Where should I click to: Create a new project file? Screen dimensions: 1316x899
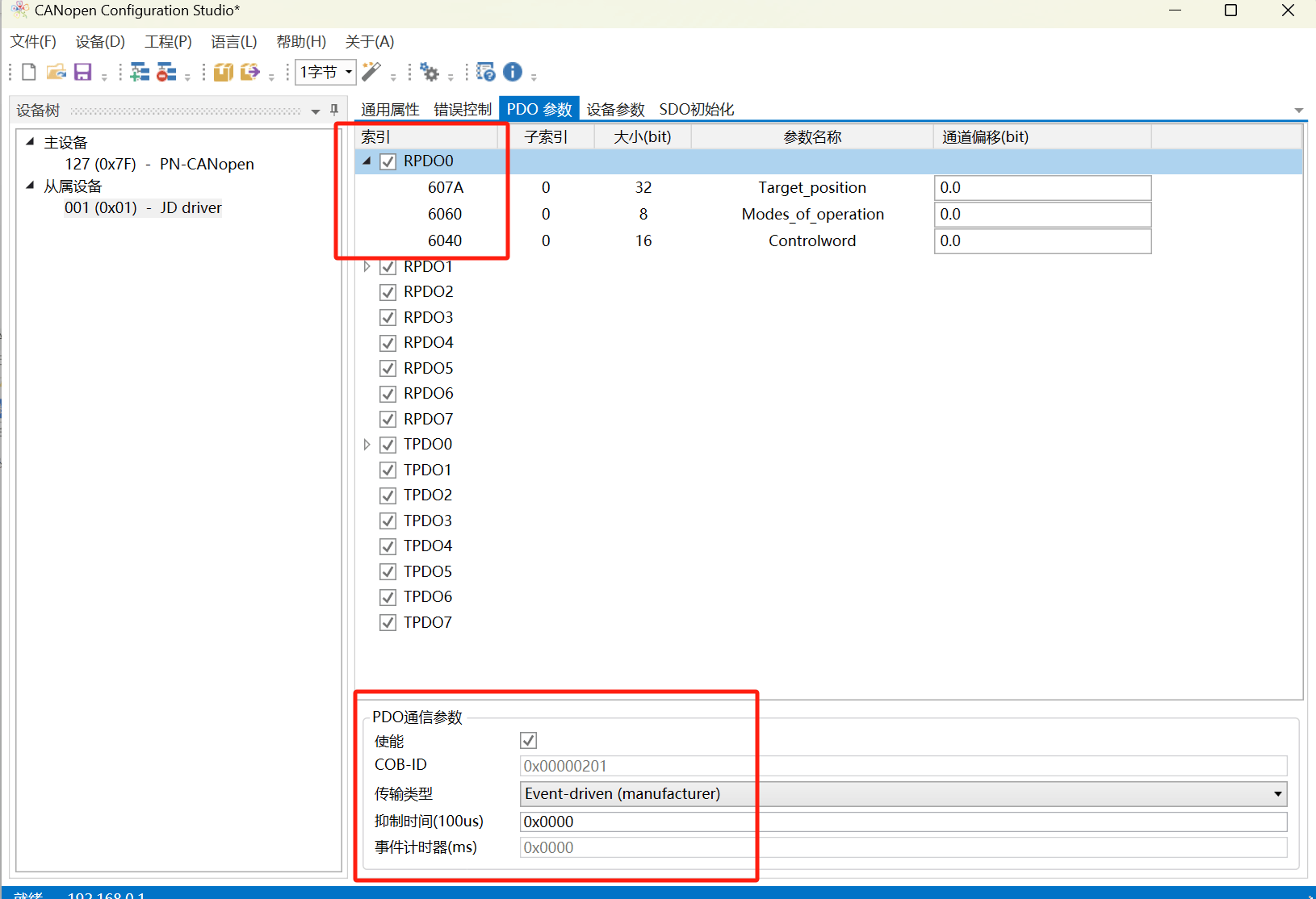[28, 72]
